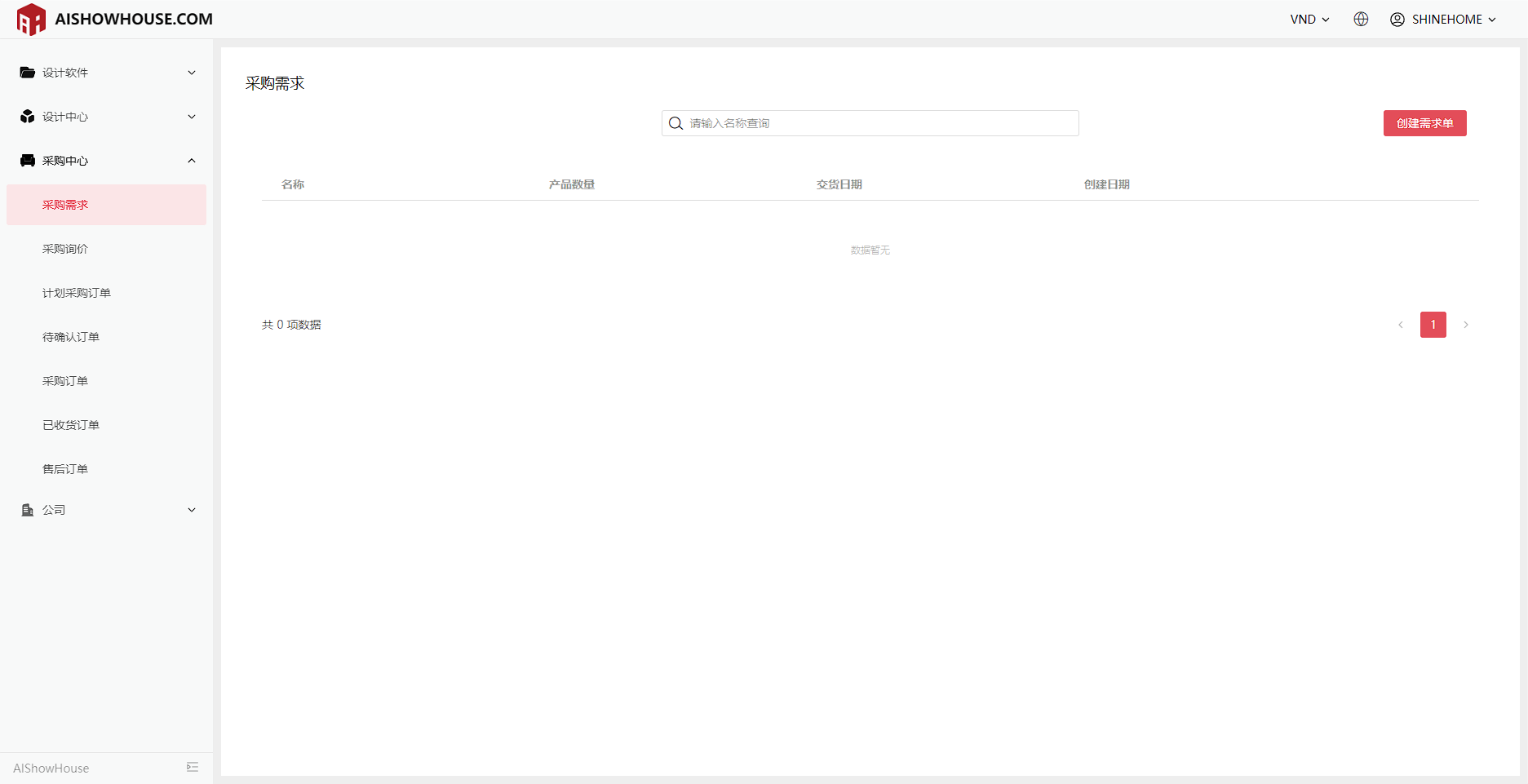
Task: Select the 采购需求 menu item
Action: (106, 205)
